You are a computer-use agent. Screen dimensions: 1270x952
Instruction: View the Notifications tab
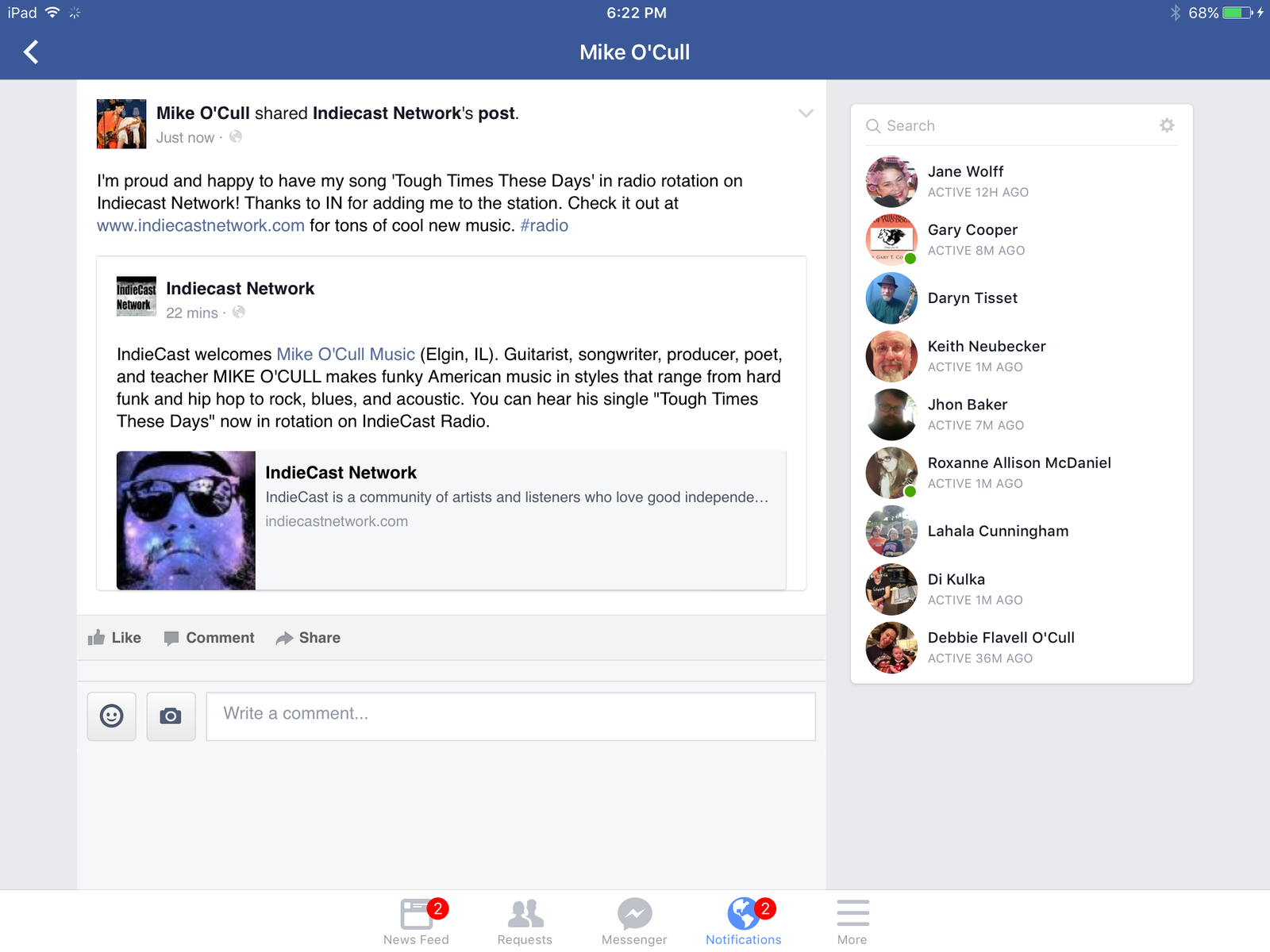(x=744, y=922)
